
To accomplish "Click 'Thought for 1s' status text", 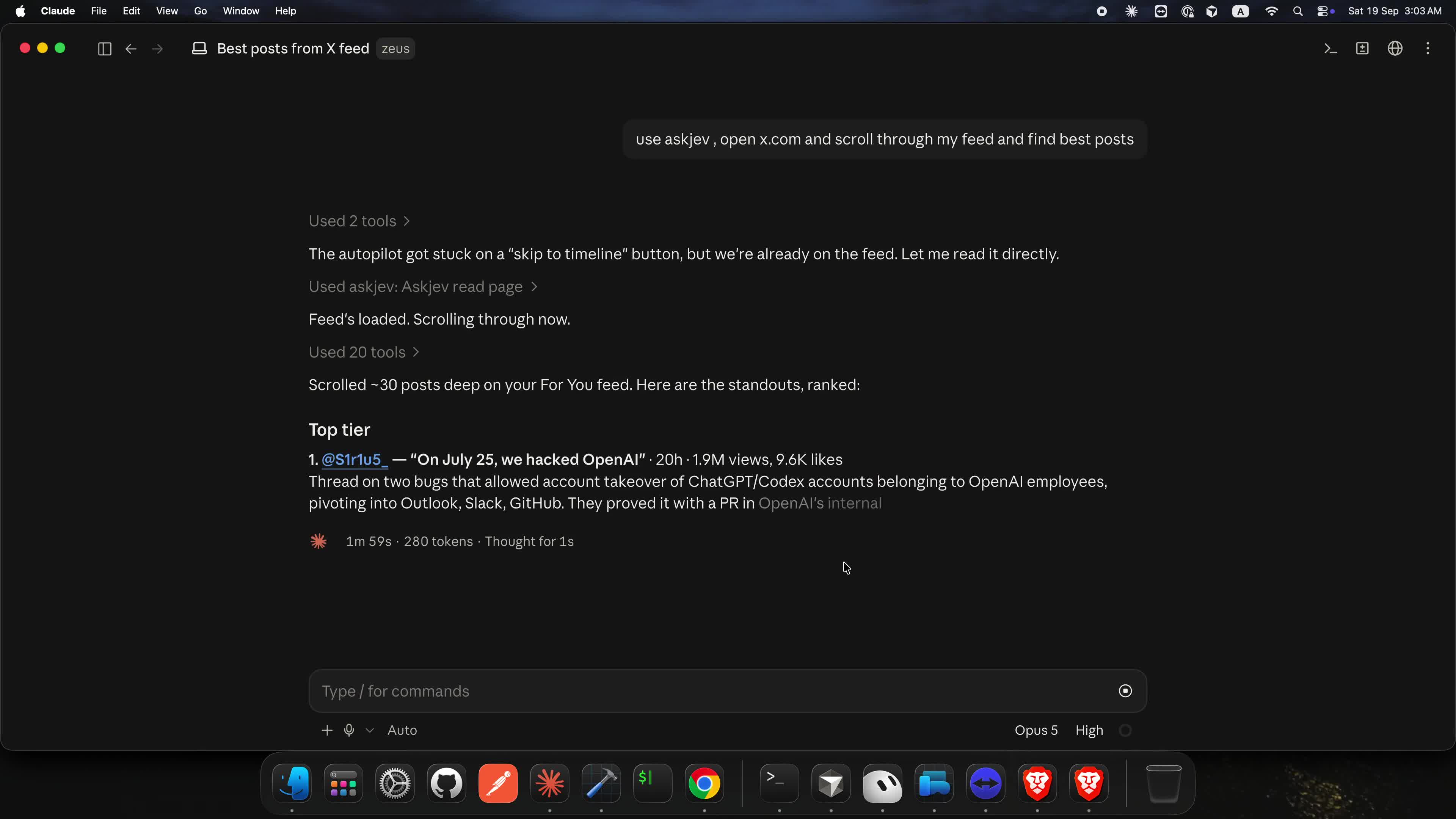I will pos(529,541).
